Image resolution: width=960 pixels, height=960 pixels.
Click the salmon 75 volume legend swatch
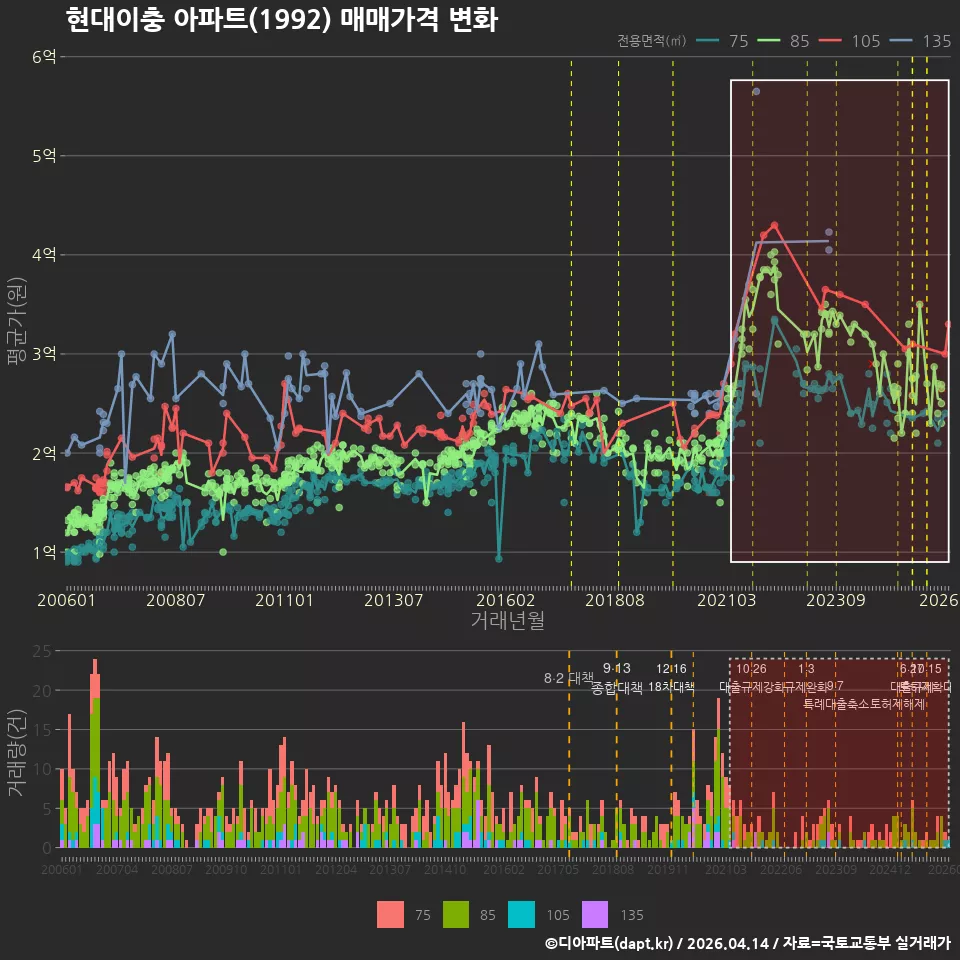click(390, 915)
